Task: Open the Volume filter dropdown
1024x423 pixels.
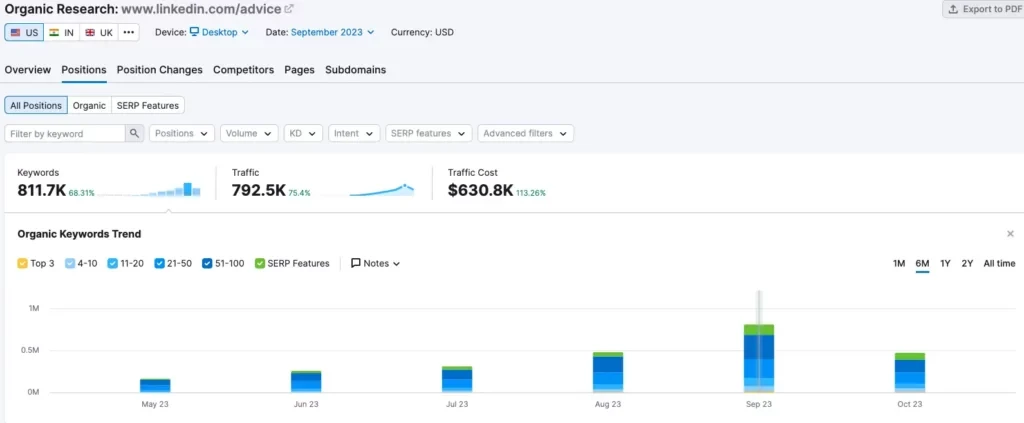Action: [249, 133]
